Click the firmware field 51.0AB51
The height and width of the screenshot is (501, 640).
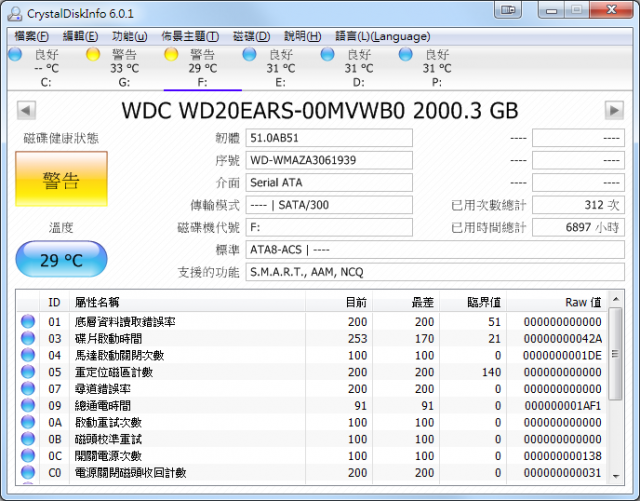click(329, 138)
